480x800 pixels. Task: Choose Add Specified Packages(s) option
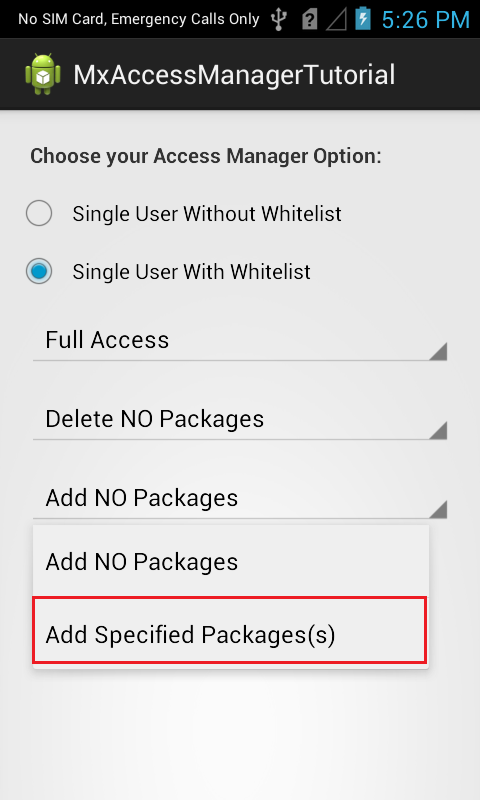click(230, 631)
